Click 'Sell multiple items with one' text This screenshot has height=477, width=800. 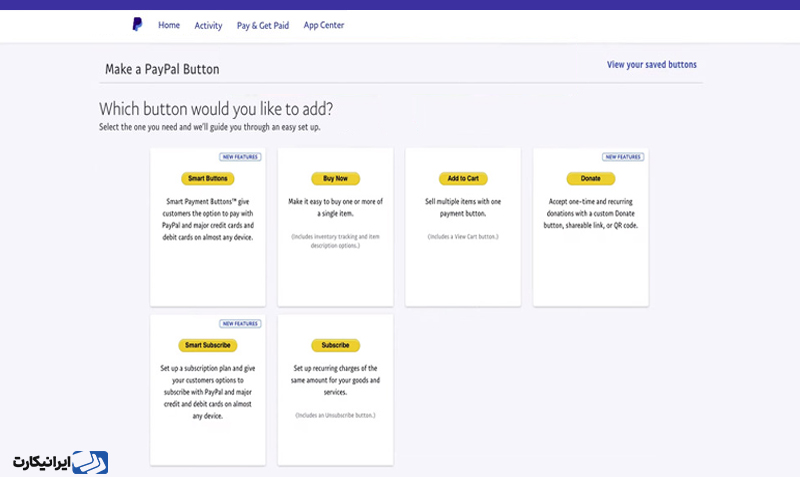(463, 208)
